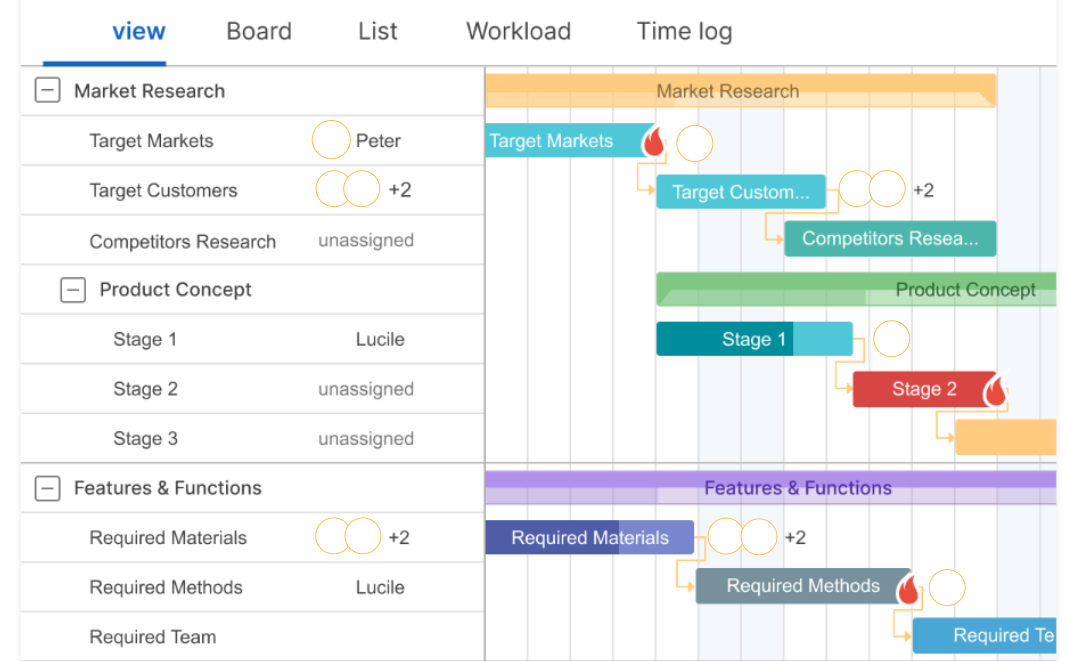Collapse the Market Research group
Image resolution: width=1068 pixels, height=661 pixels.
click(x=47, y=91)
